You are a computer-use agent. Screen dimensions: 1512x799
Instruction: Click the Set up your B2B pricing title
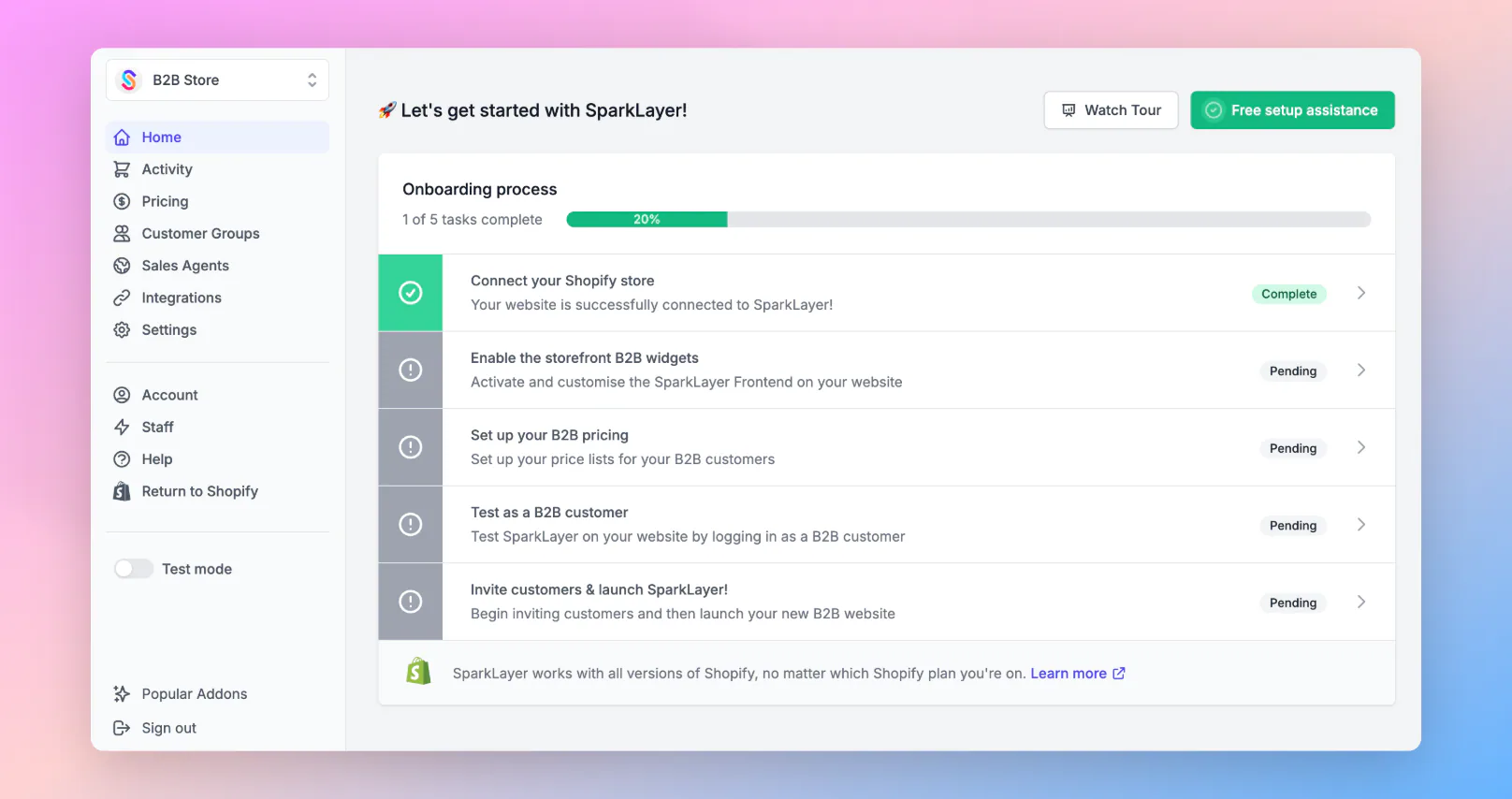(550, 436)
